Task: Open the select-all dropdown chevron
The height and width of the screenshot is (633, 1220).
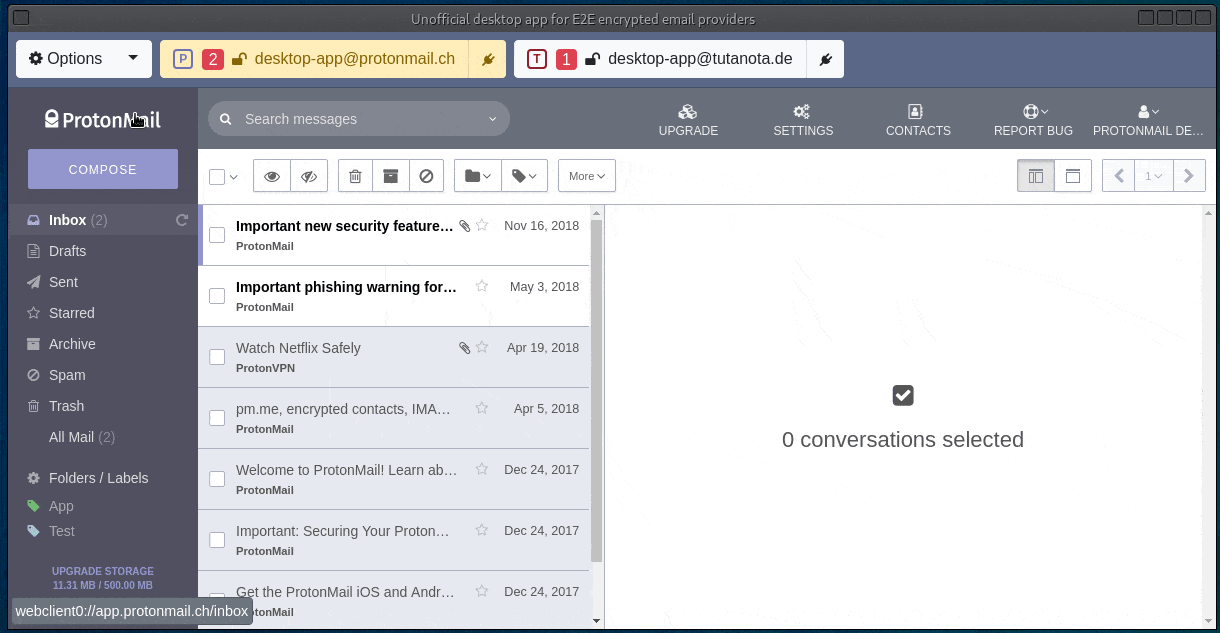Action: tap(234, 177)
